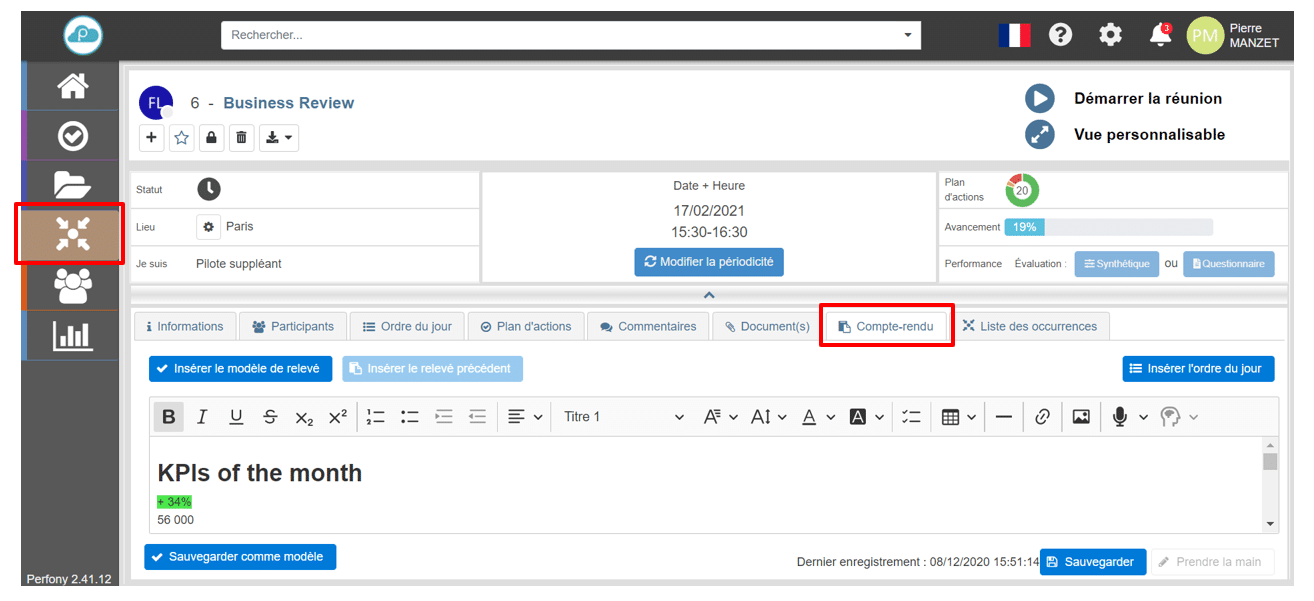Collapse meeting details with chevron up
The height and width of the screenshot is (601, 1314).
click(x=709, y=295)
